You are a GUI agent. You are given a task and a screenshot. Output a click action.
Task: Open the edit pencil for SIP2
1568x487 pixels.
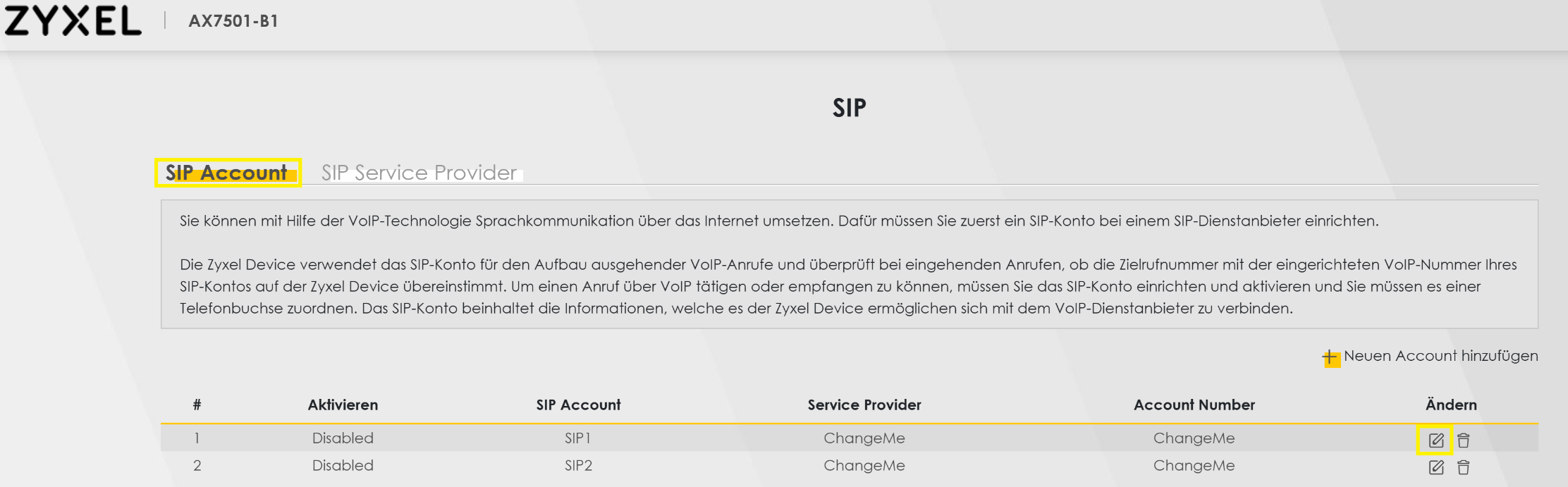[1435, 467]
